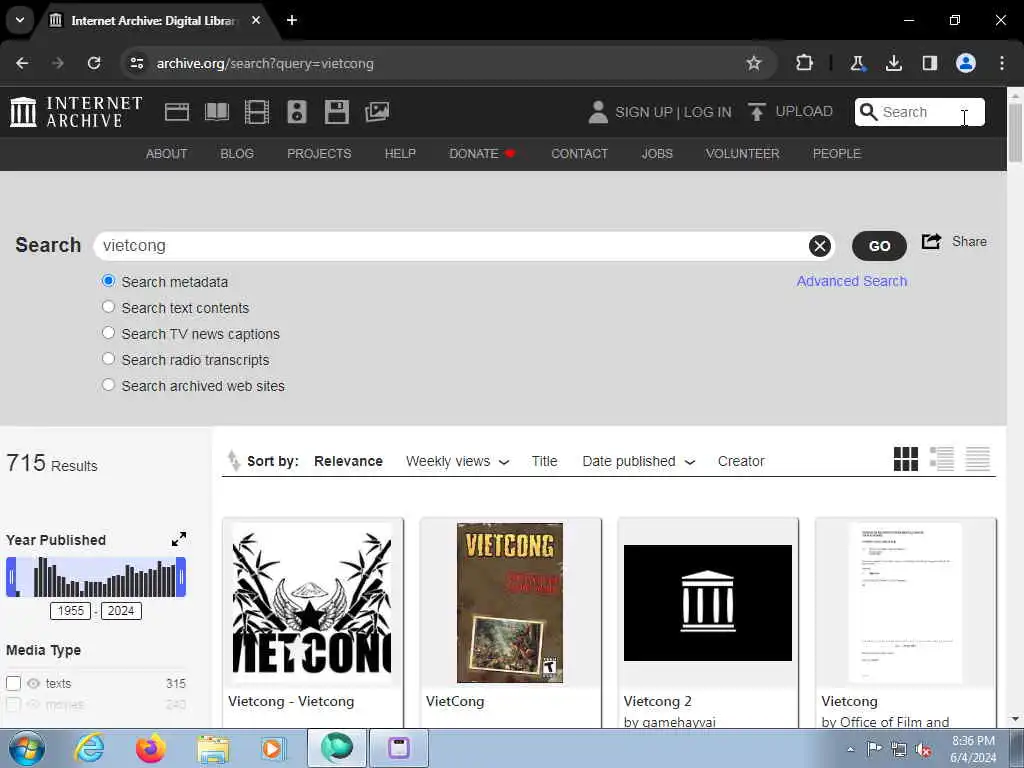Open the ABOUT menu item

pos(167,154)
